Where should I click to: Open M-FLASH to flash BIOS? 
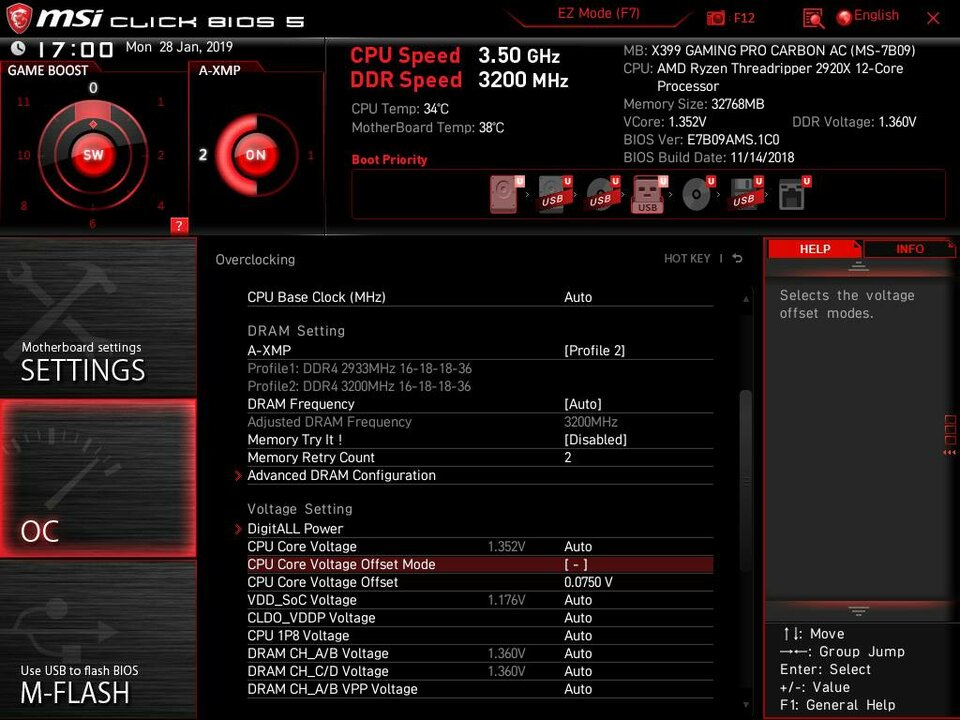click(98, 640)
